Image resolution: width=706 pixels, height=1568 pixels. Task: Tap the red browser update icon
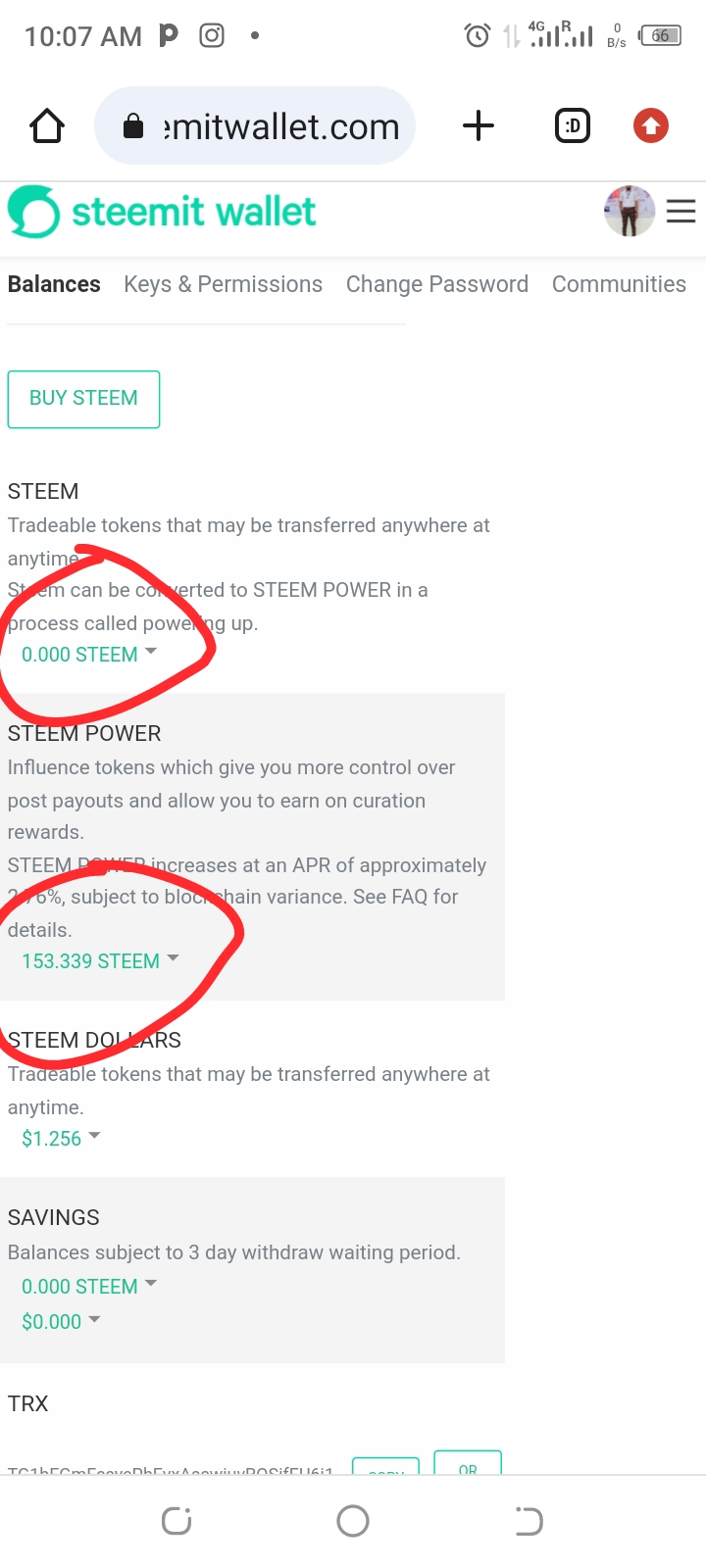pyautogui.click(x=650, y=126)
